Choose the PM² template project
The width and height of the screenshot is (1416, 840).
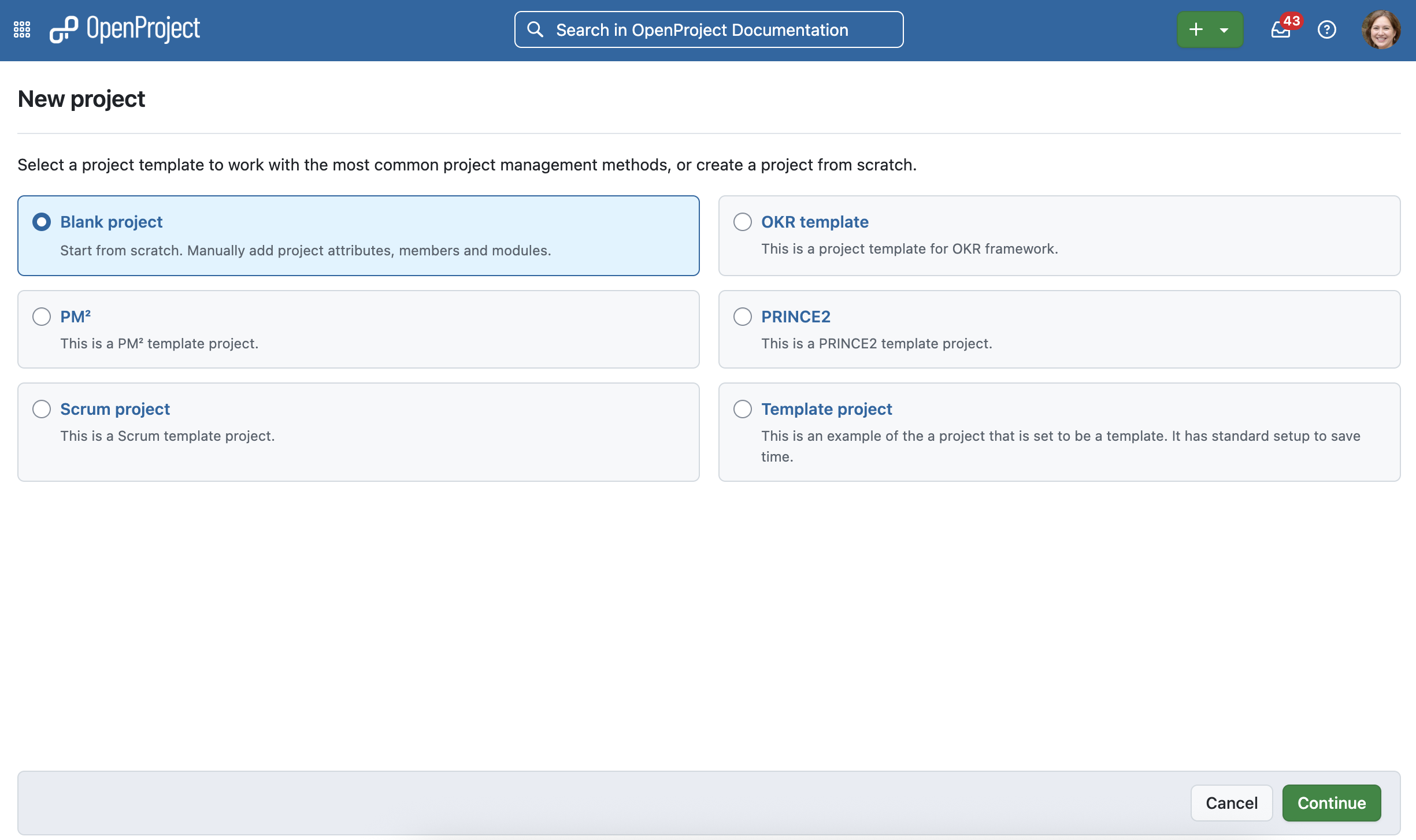[41, 317]
